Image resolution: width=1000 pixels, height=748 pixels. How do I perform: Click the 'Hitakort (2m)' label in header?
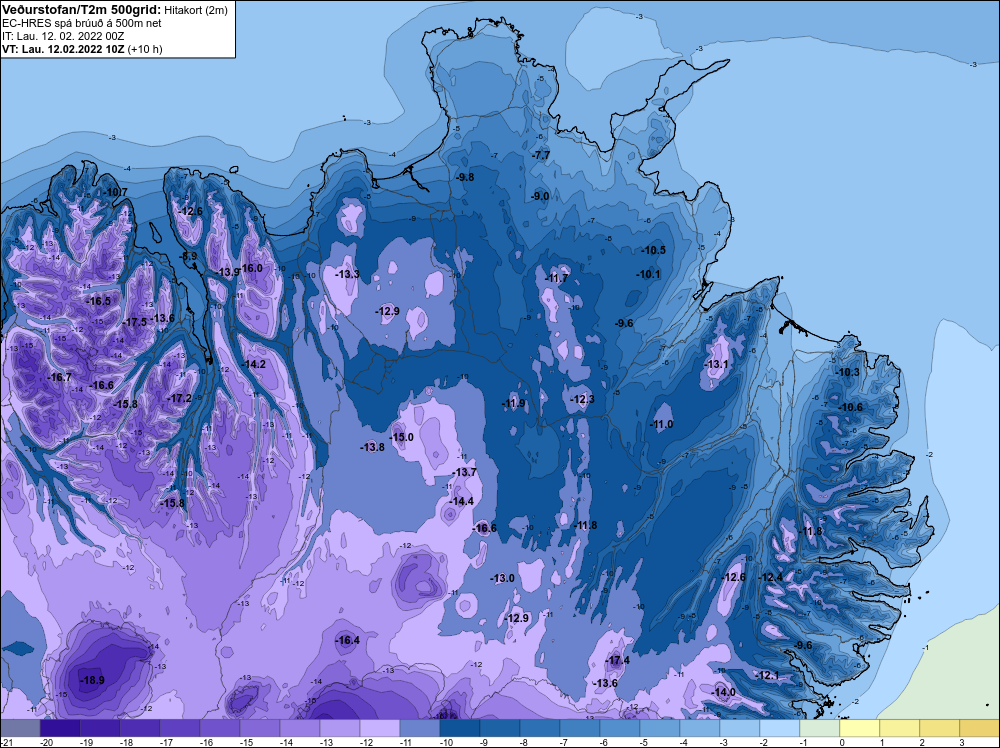195,10
